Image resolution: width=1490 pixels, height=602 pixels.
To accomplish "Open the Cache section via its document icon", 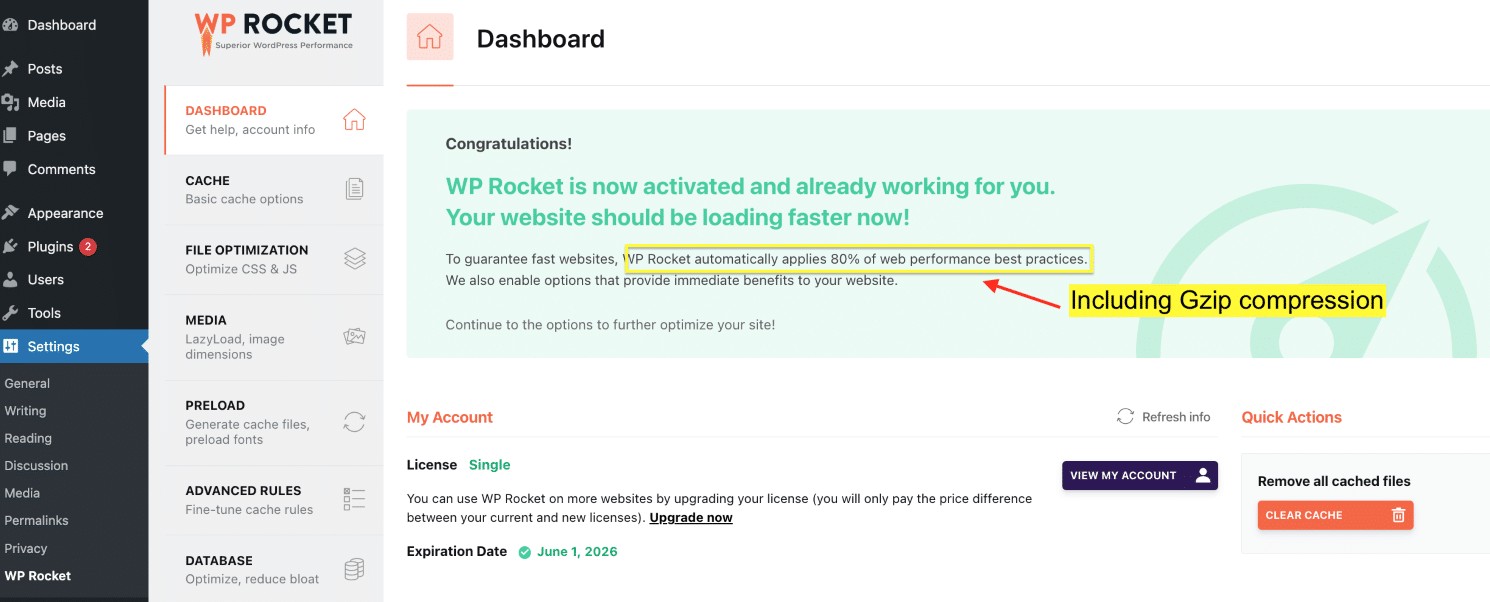I will coord(354,189).
